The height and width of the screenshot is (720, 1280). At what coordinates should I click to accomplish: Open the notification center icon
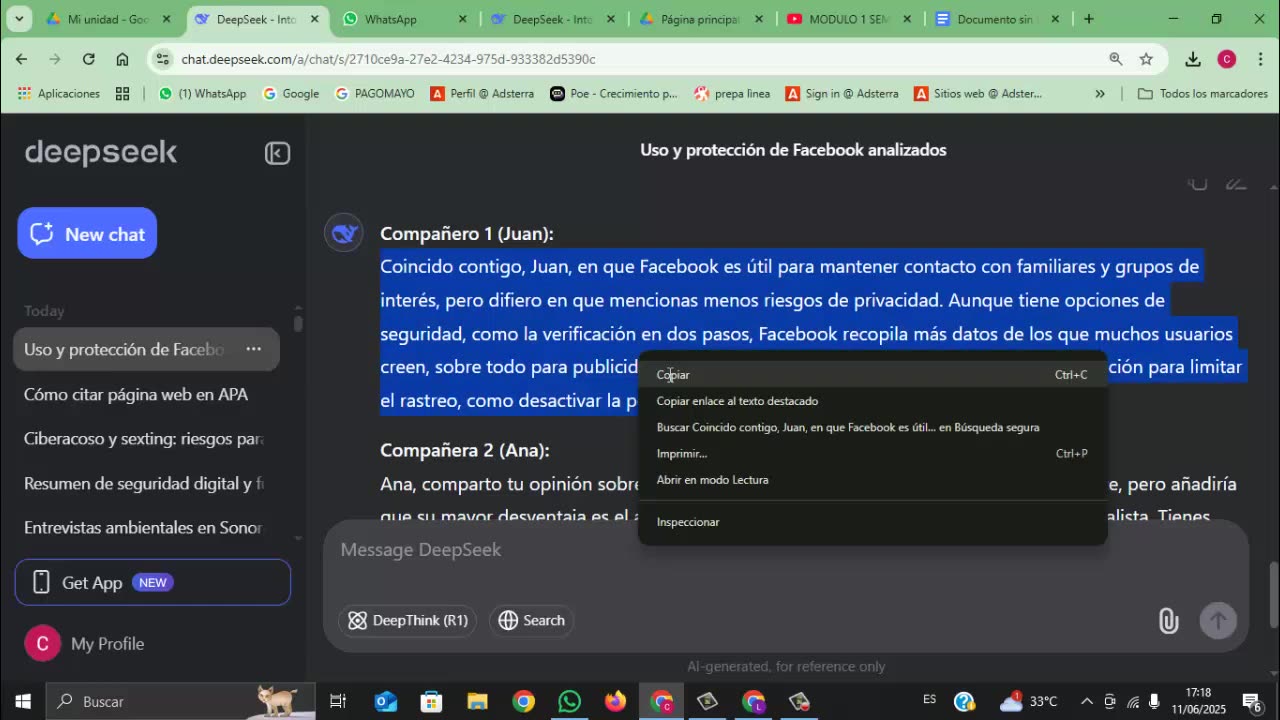[1251, 701]
